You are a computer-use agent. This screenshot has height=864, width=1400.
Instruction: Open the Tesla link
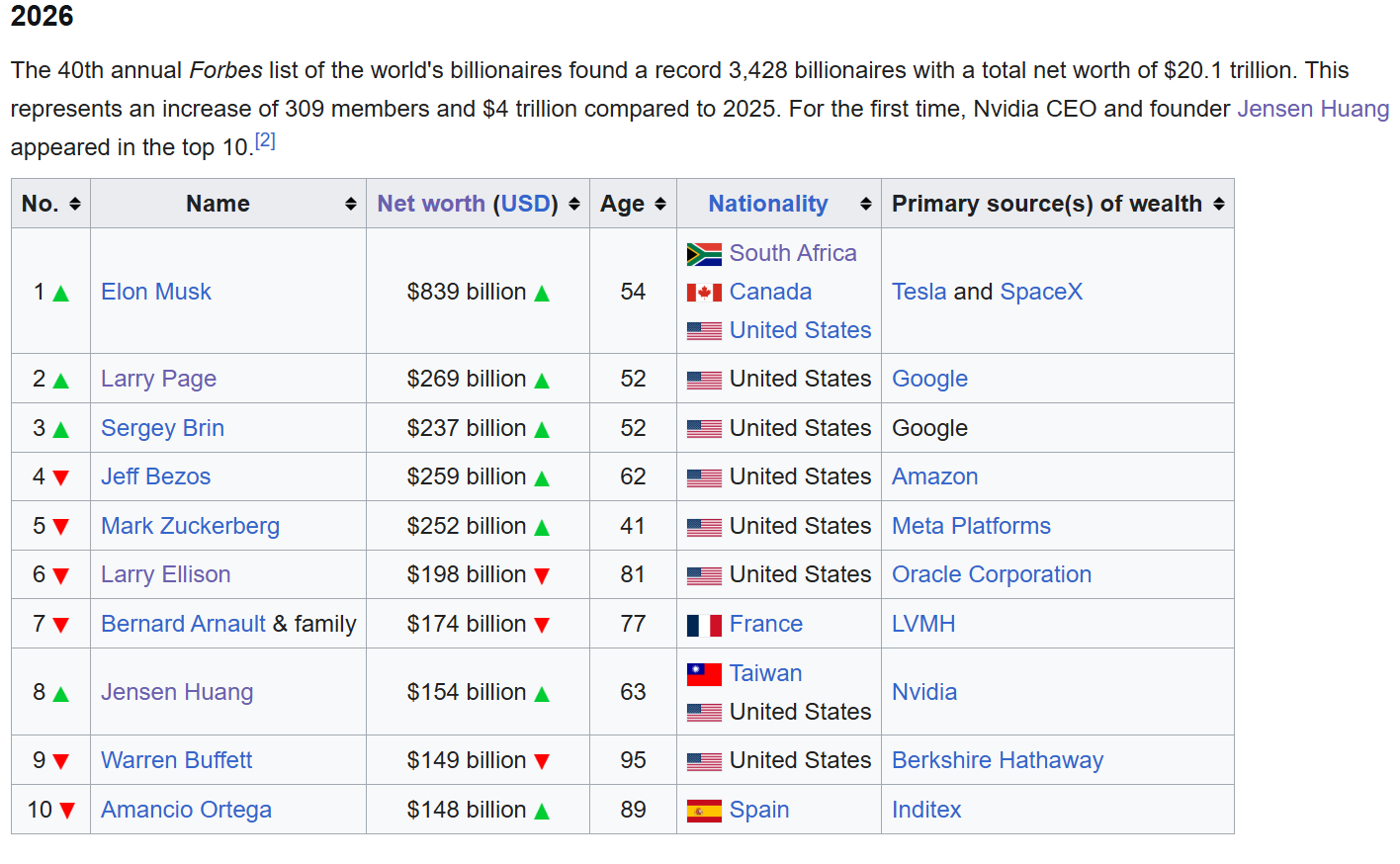point(919,292)
